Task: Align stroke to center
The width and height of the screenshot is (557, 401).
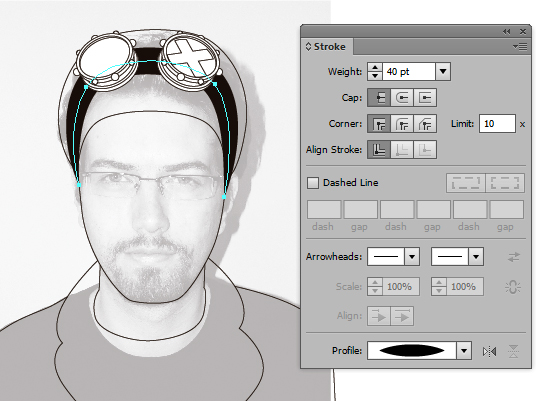Action: pos(379,150)
